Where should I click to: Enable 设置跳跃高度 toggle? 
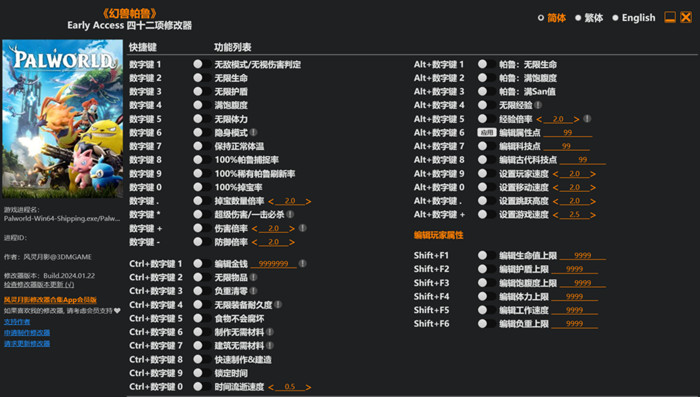pos(486,201)
